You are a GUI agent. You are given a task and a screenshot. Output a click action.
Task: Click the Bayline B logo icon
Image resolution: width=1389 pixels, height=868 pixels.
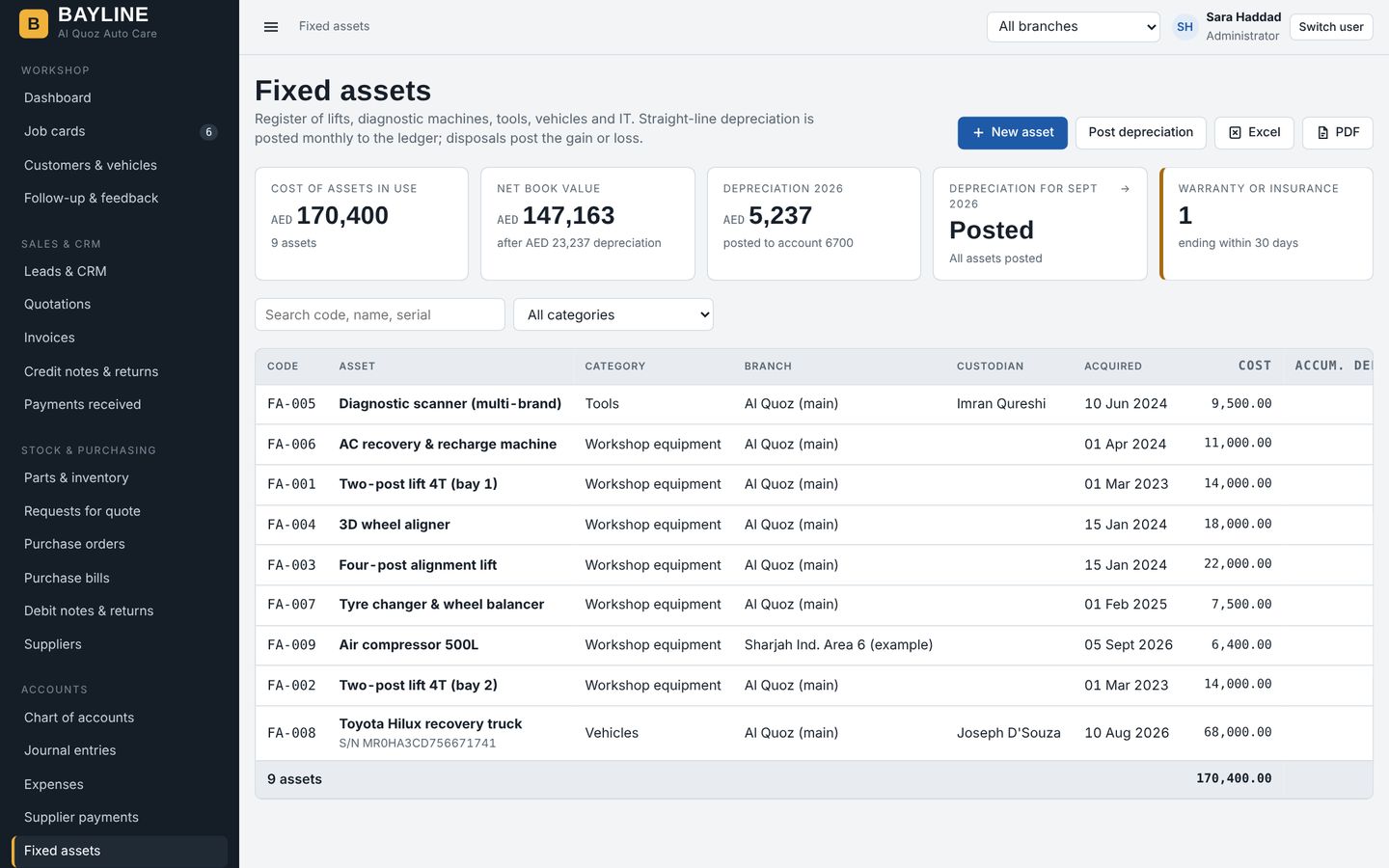(x=34, y=23)
